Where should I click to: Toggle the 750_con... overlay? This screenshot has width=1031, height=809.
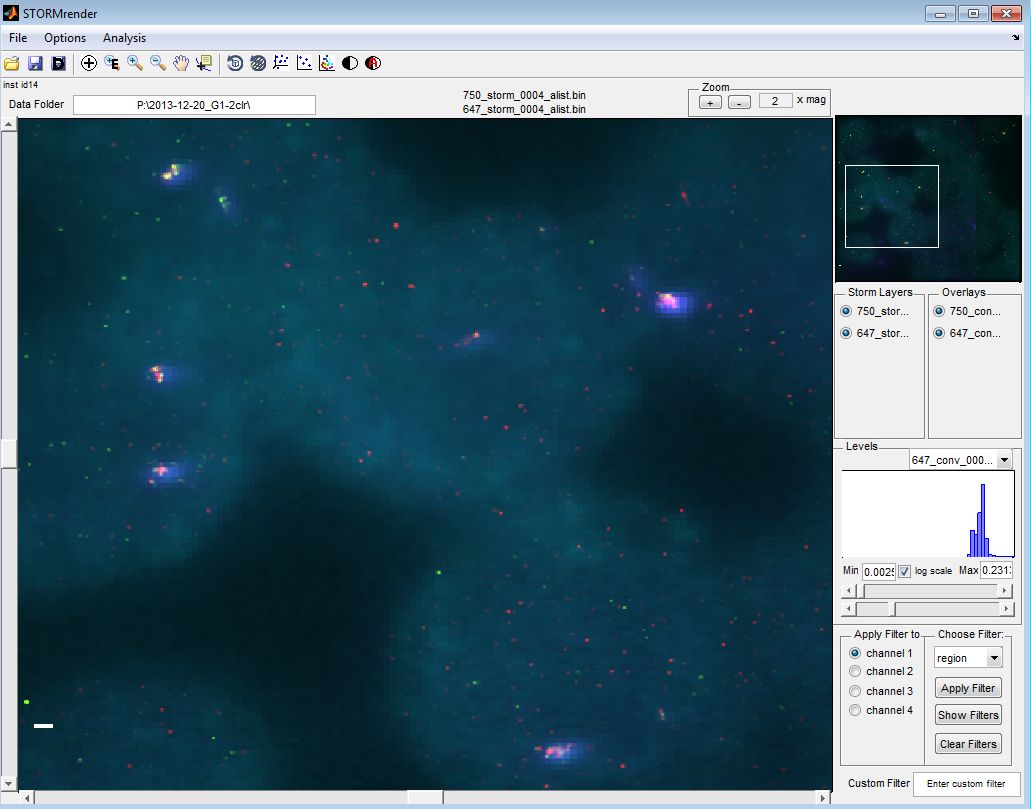tap(939, 311)
